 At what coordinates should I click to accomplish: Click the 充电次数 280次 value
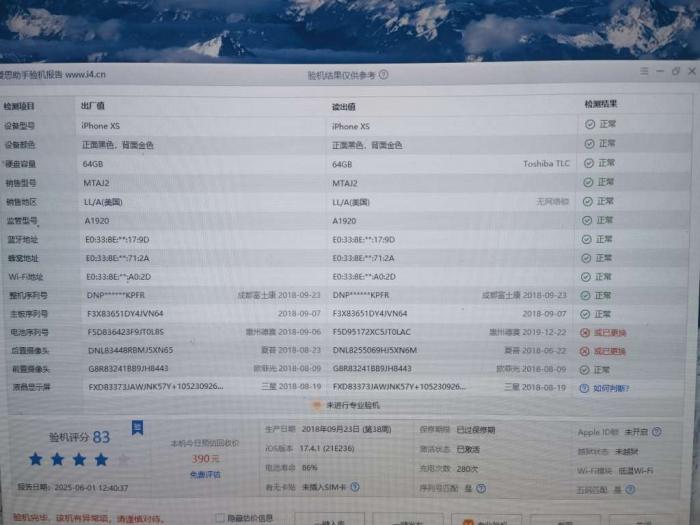click(467, 469)
